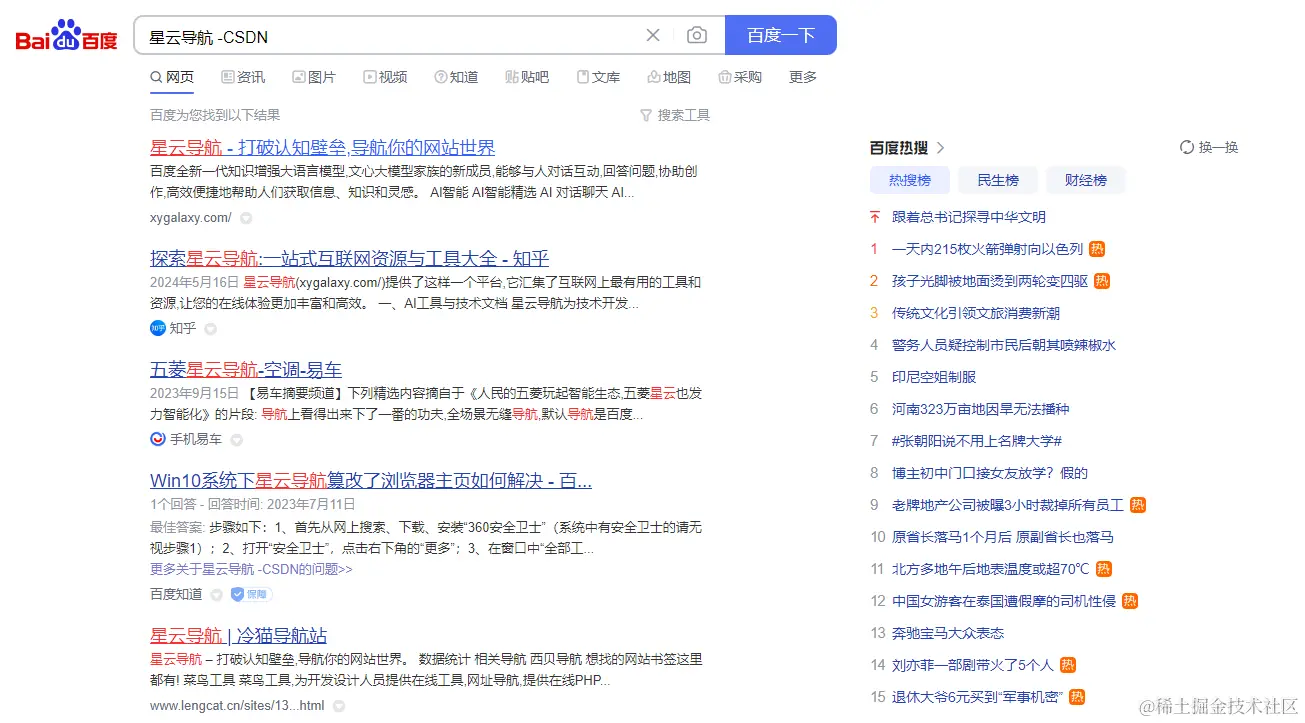The height and width of the screenshot is (723, 1305).
Task: Open Win10系统下星云导航 result
Action: pyautogui.click(x=371, y=481)
